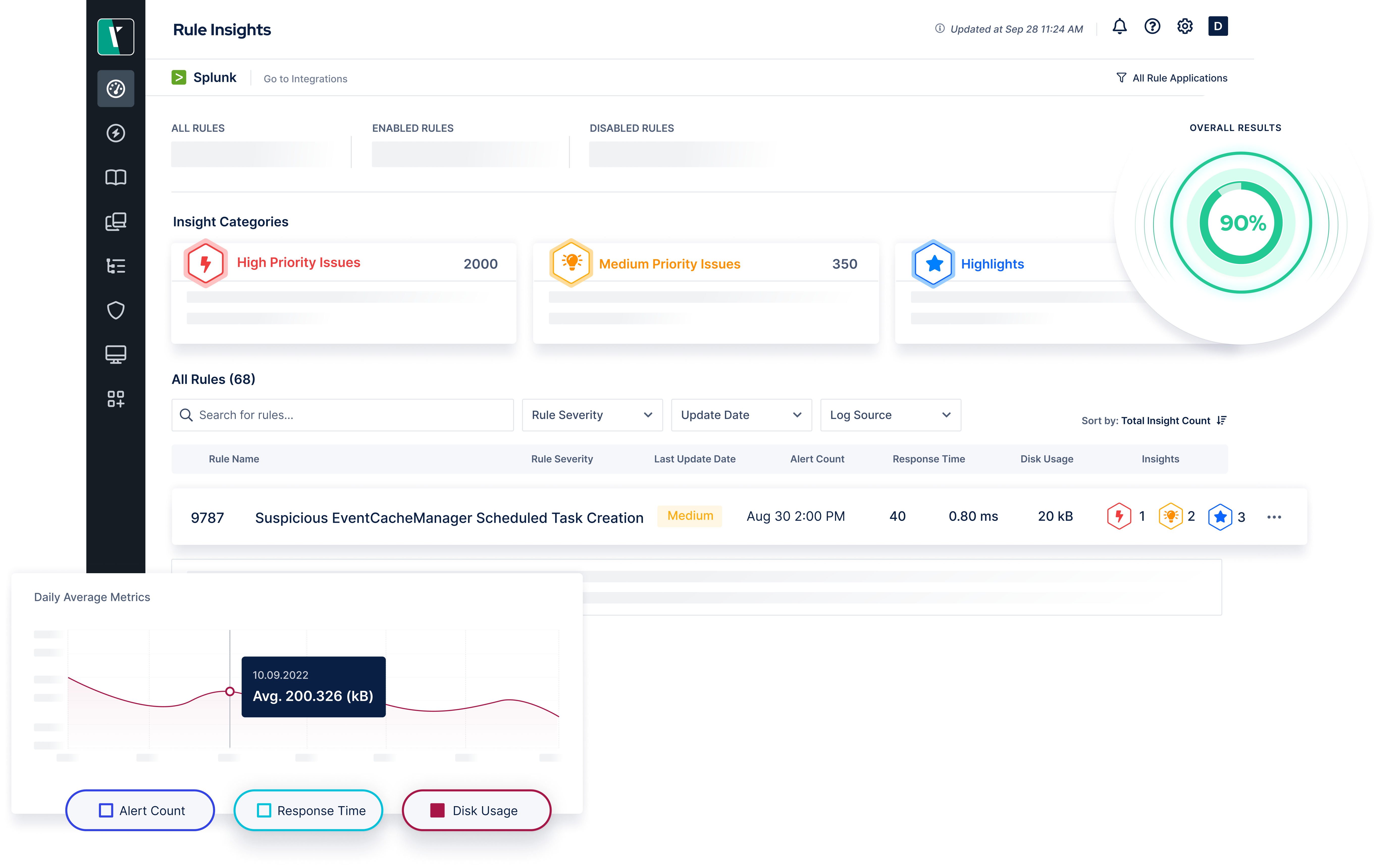
Task: Open the user avatar D
Action: pos(1217,26)
